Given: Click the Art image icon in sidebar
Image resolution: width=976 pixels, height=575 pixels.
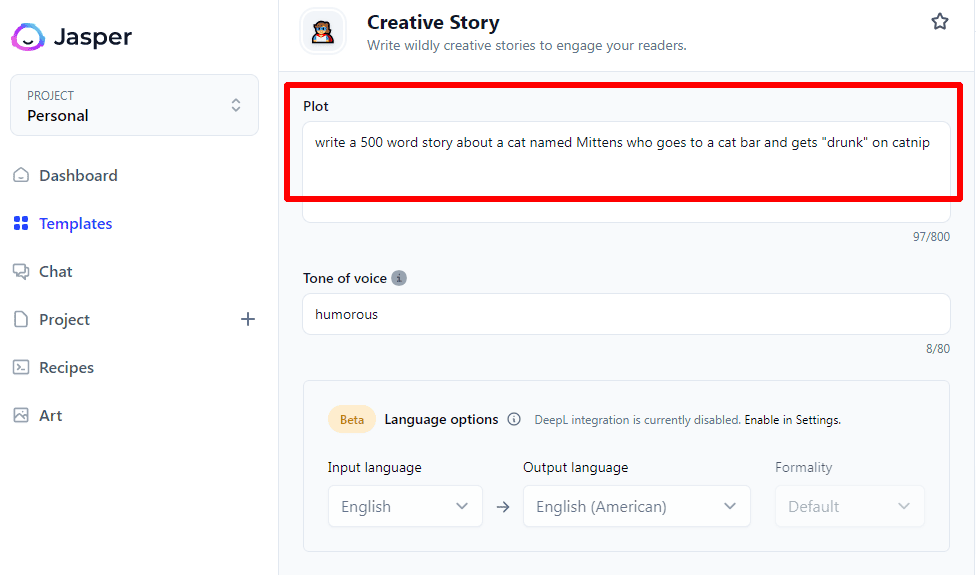Looking at the screenshot, I should (21, 416).
